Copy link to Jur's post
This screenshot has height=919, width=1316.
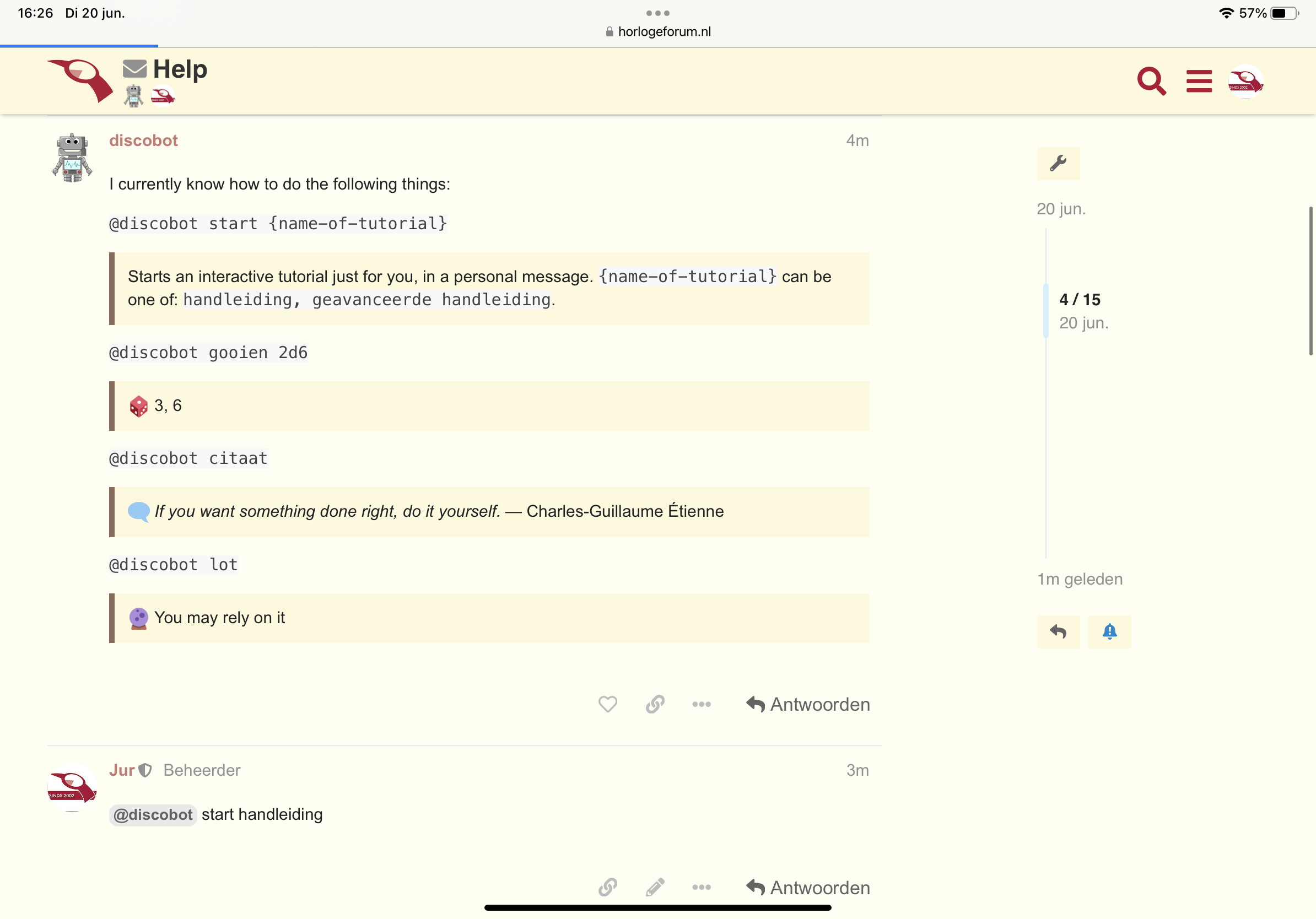point(607,887)
